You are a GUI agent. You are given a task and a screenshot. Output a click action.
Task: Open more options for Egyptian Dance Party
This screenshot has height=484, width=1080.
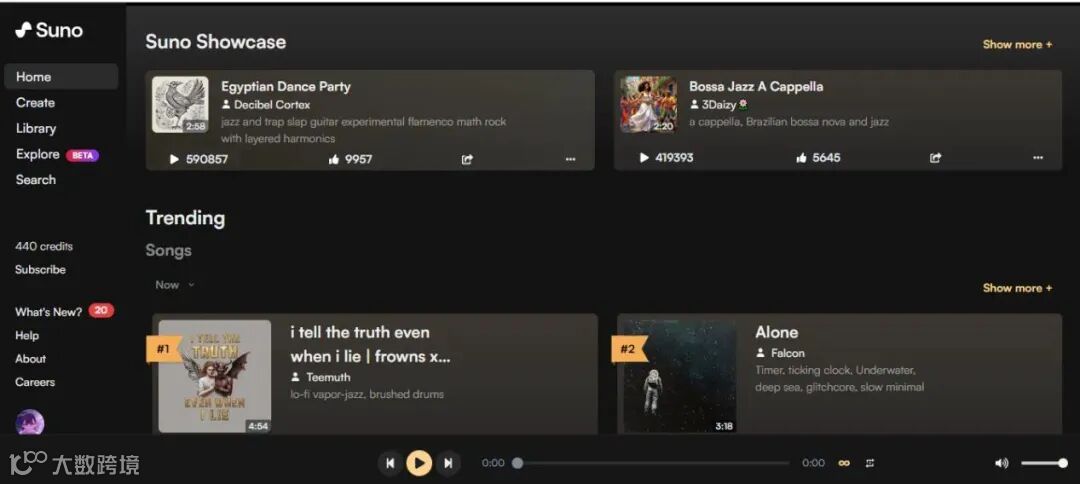click(x=570, y=160)
